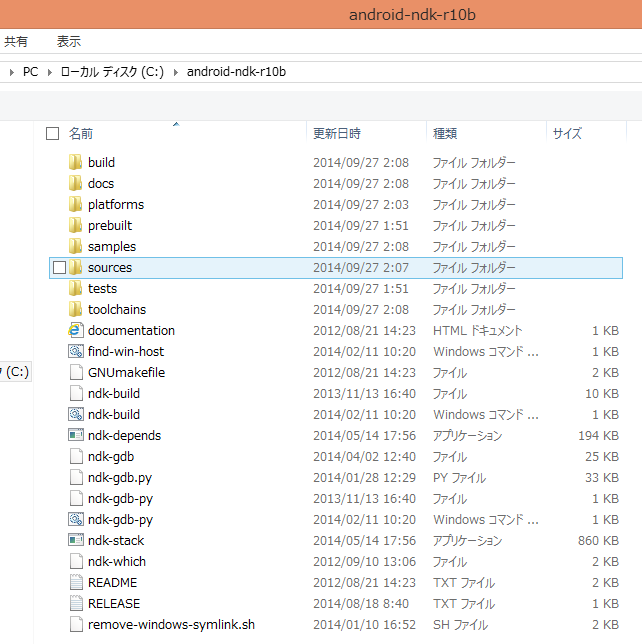Click the RELEASE text file icon

[76, 603]
